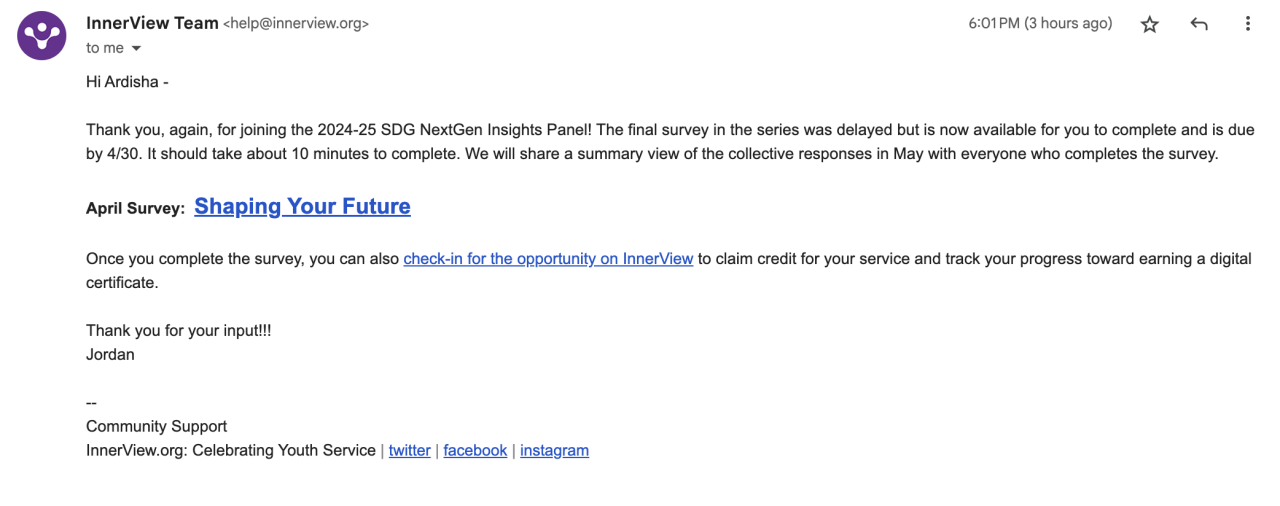Screen dimensions: 1280x506
Task: Click "InnerView.org: Celebrating Youth Service" footer text
Action: click(x=230, y=451)
